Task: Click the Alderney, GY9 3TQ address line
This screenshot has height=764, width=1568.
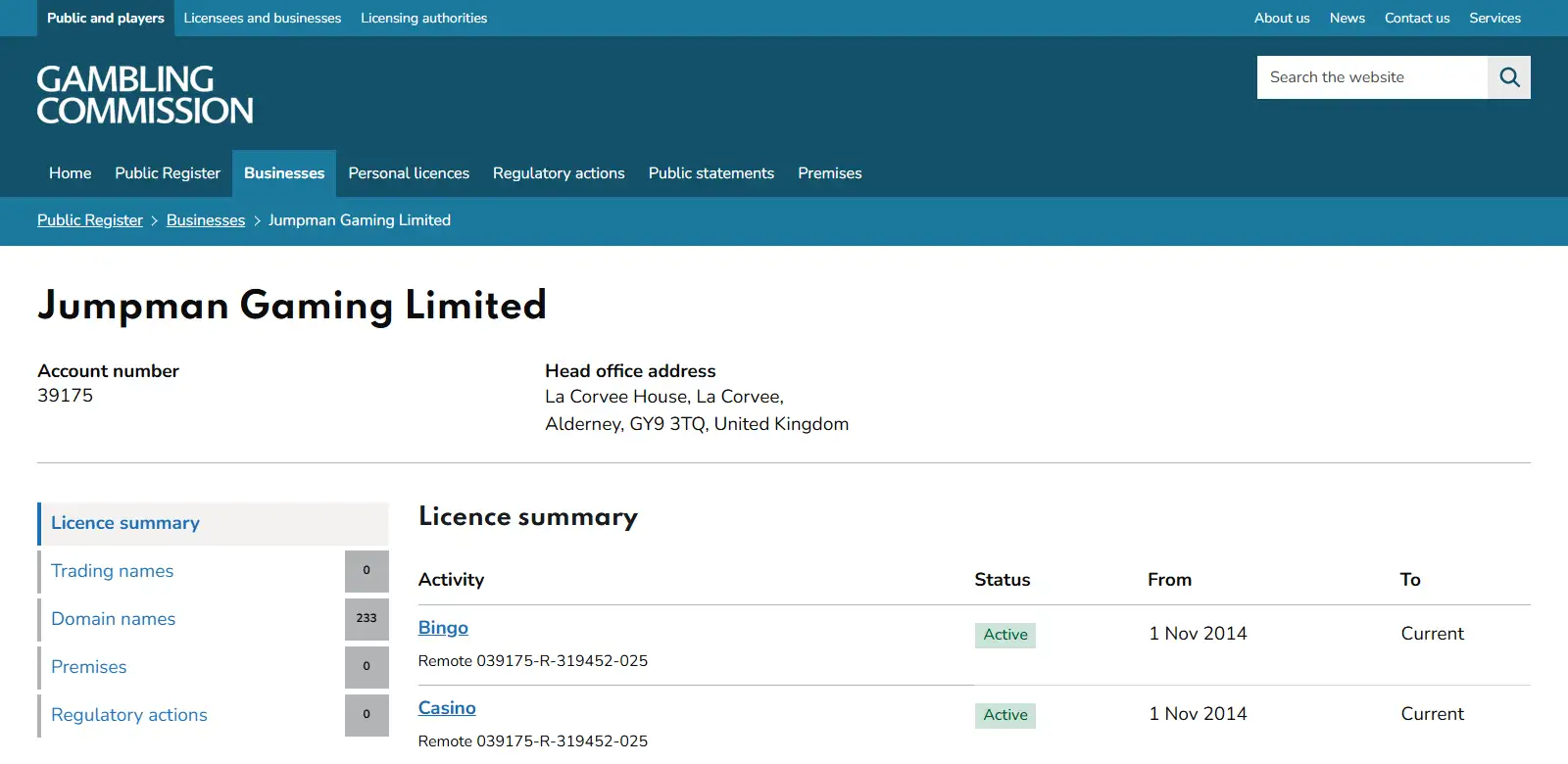Action: coord(697,424)
